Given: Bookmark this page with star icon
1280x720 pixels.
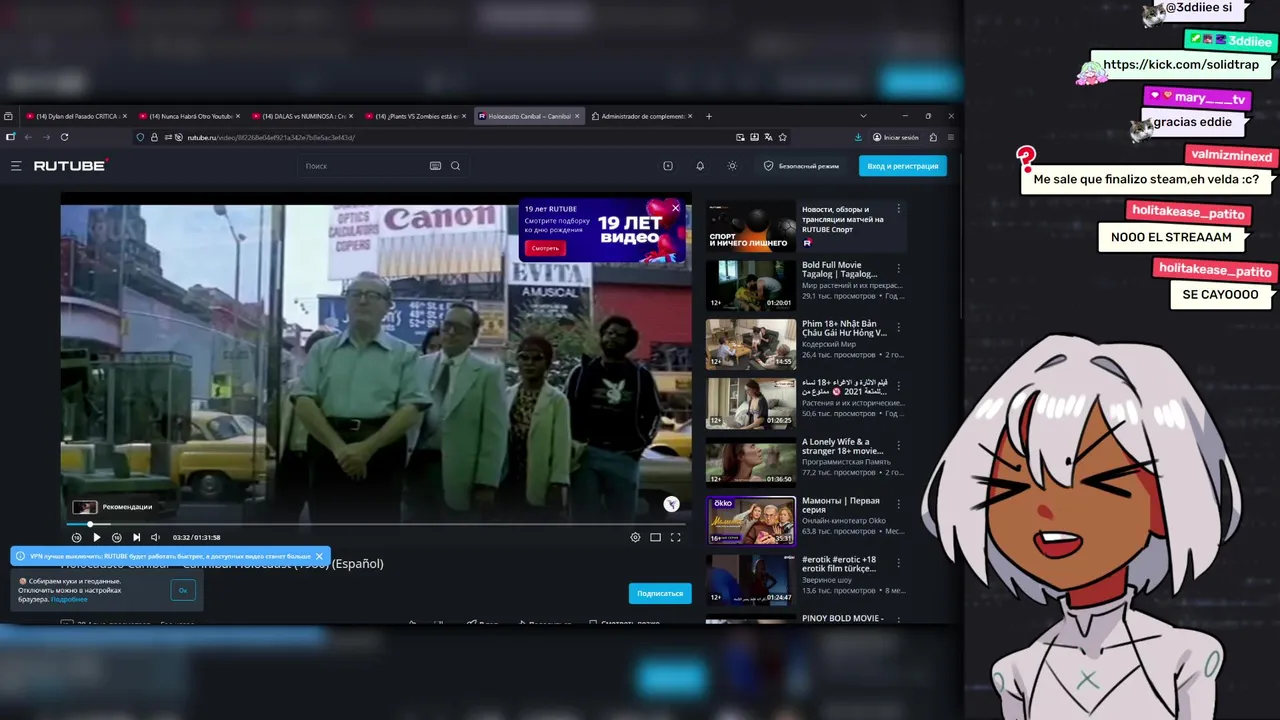Looking at the screenshot, I should coord(782,137).
